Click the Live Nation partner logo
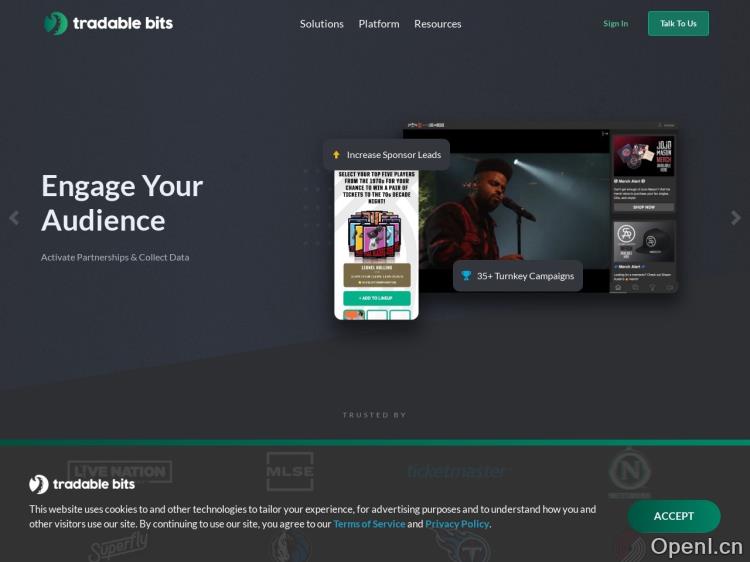Image resolution: width=750 pixels, height=562 pixels. 119,471
